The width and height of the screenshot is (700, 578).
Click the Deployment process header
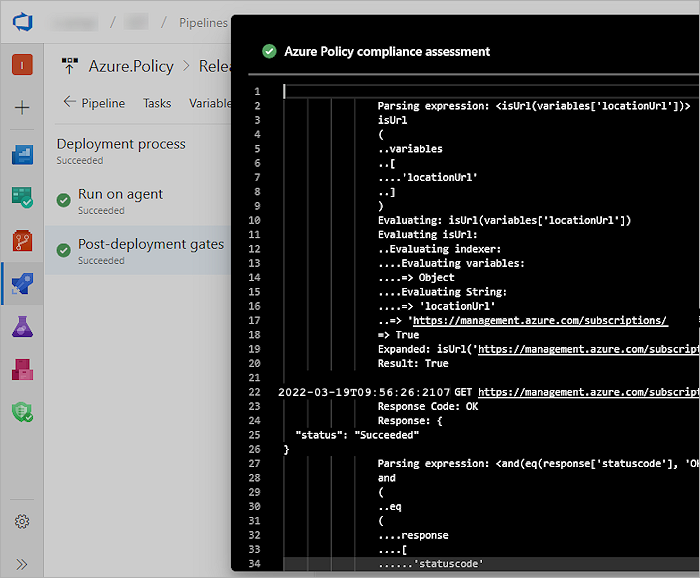[x=121, y=144]
